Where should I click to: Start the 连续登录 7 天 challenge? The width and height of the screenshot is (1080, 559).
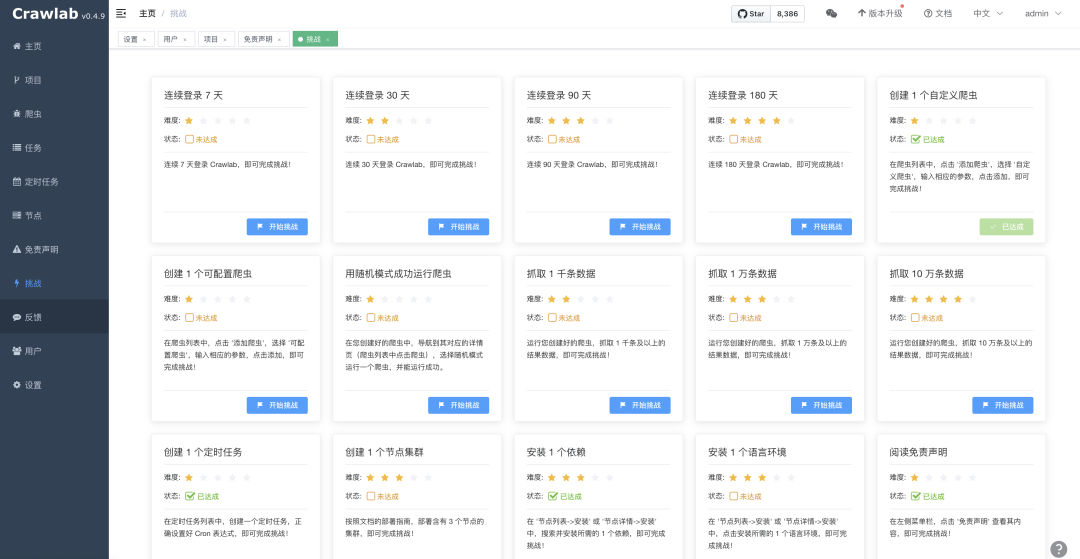(x=278, y=227)
